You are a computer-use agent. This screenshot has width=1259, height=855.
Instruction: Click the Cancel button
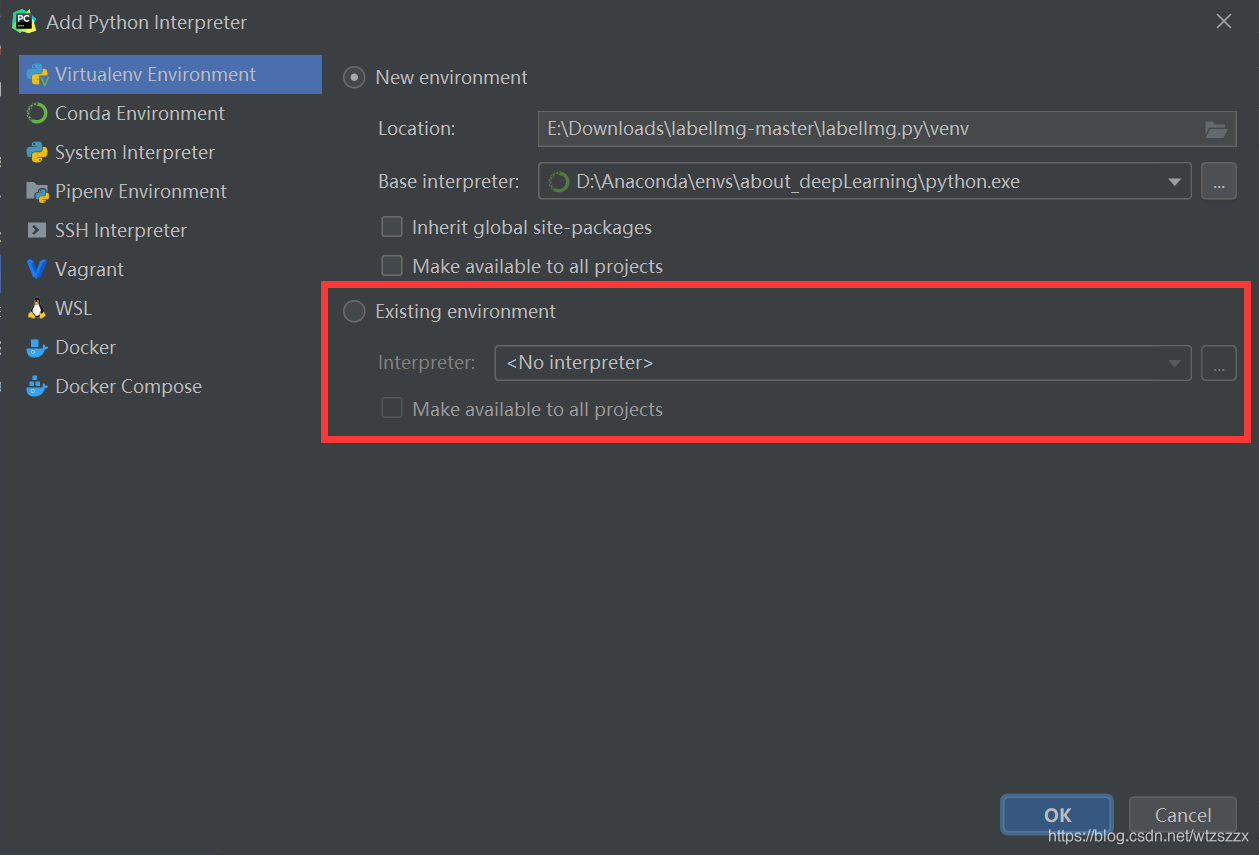[1183, 815]
